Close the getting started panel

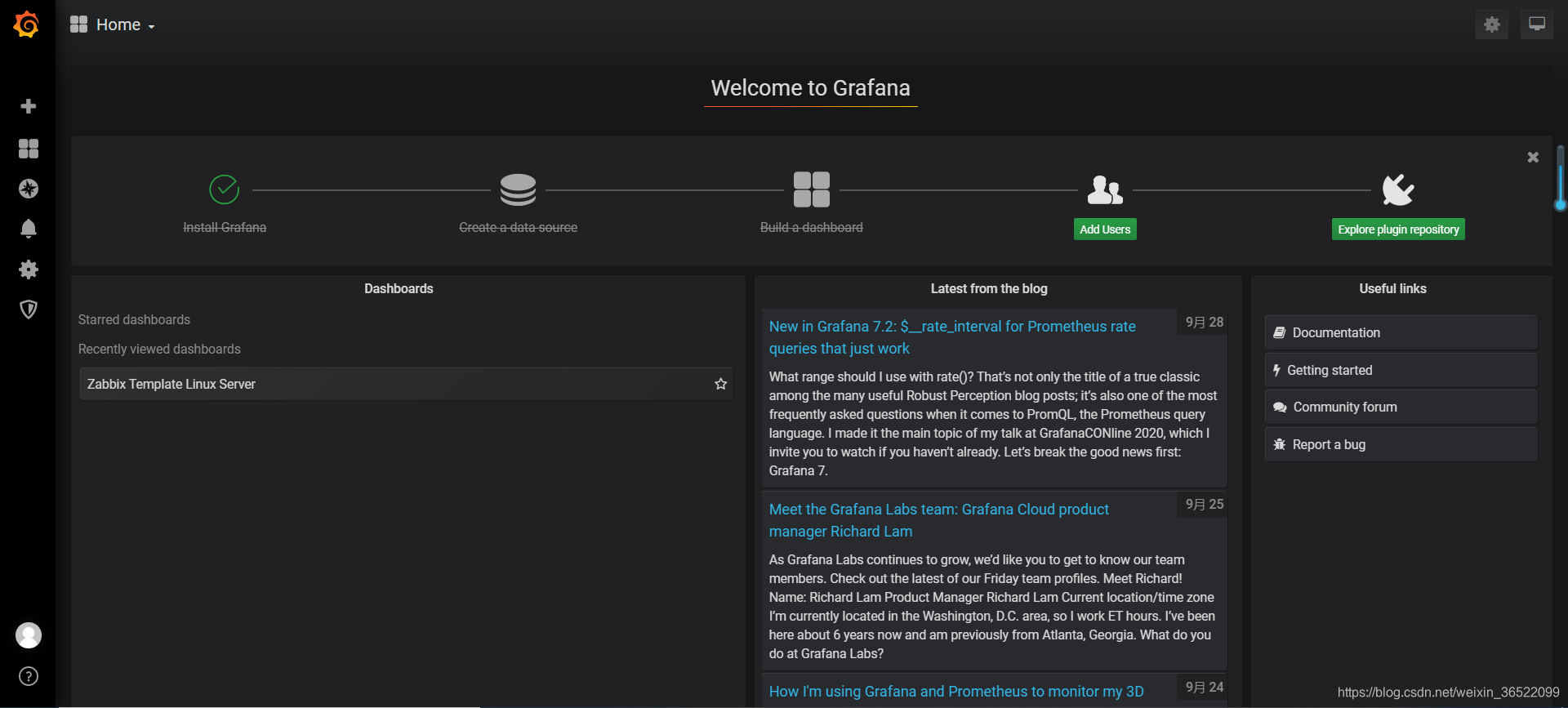click(x=1533, y=157)
